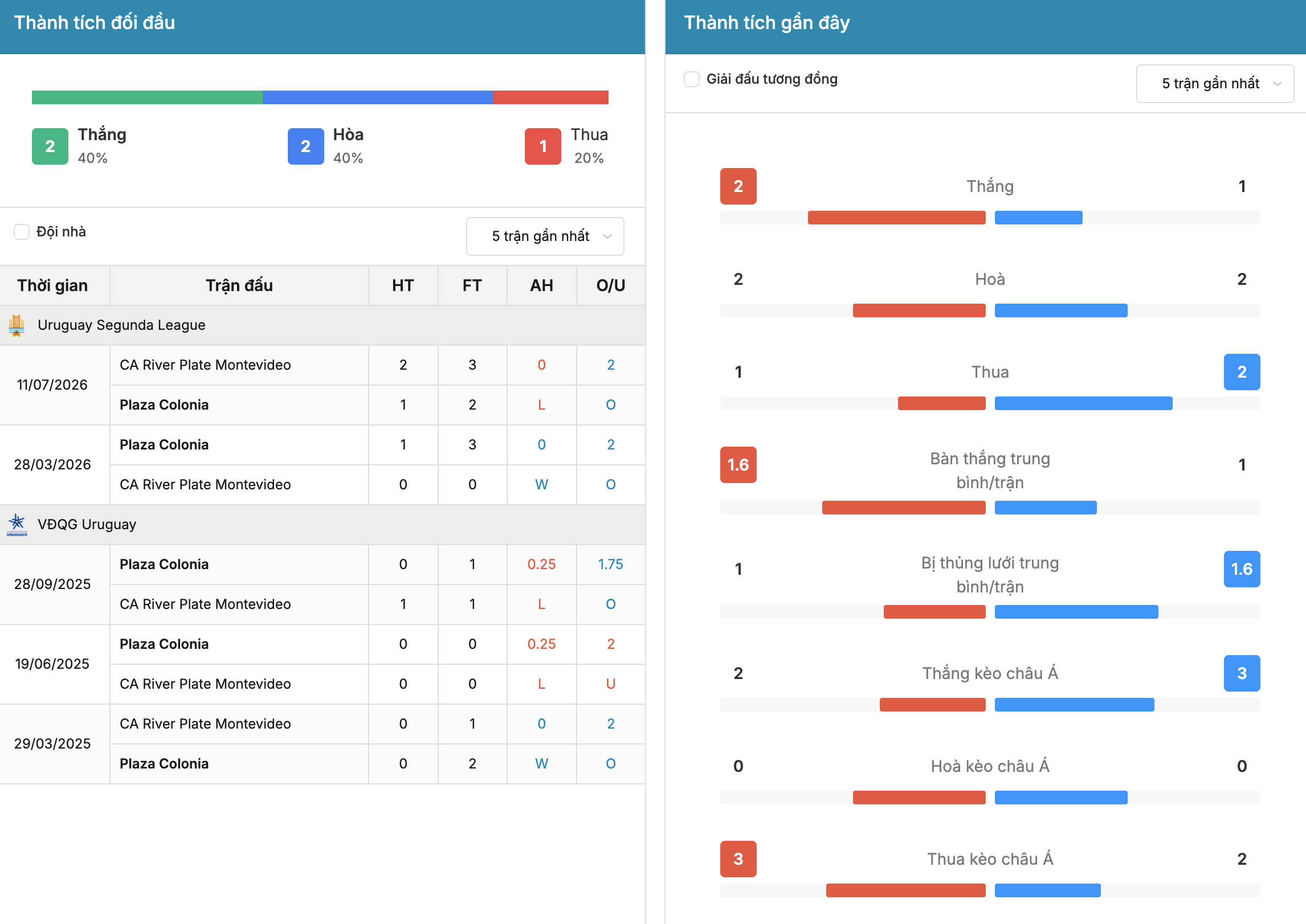Open the VĐQG Uruguay league link
This screenshot has height=924, width=1306.
(87, 525)
